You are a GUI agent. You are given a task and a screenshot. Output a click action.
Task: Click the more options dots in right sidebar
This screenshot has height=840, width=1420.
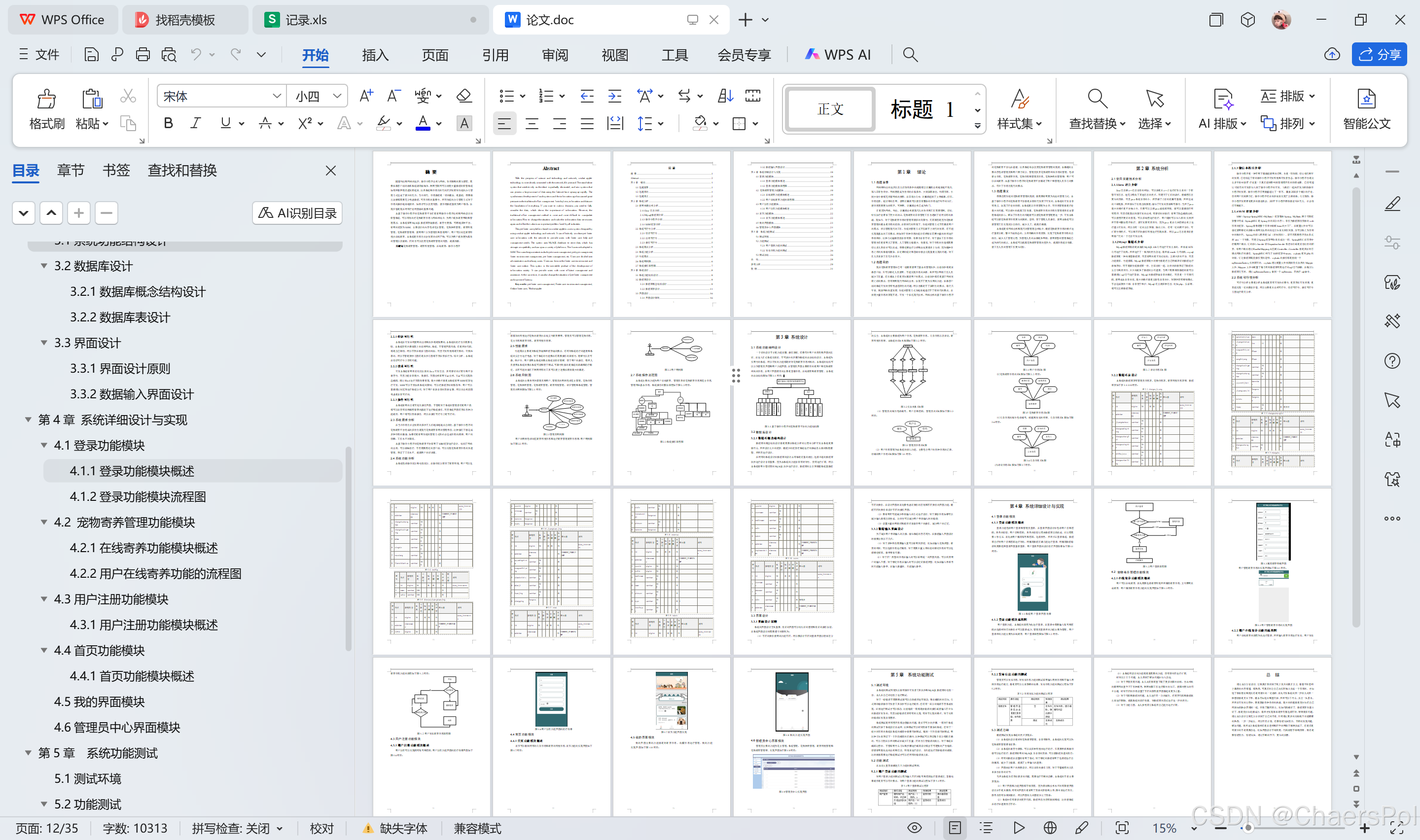point(1392,519)
